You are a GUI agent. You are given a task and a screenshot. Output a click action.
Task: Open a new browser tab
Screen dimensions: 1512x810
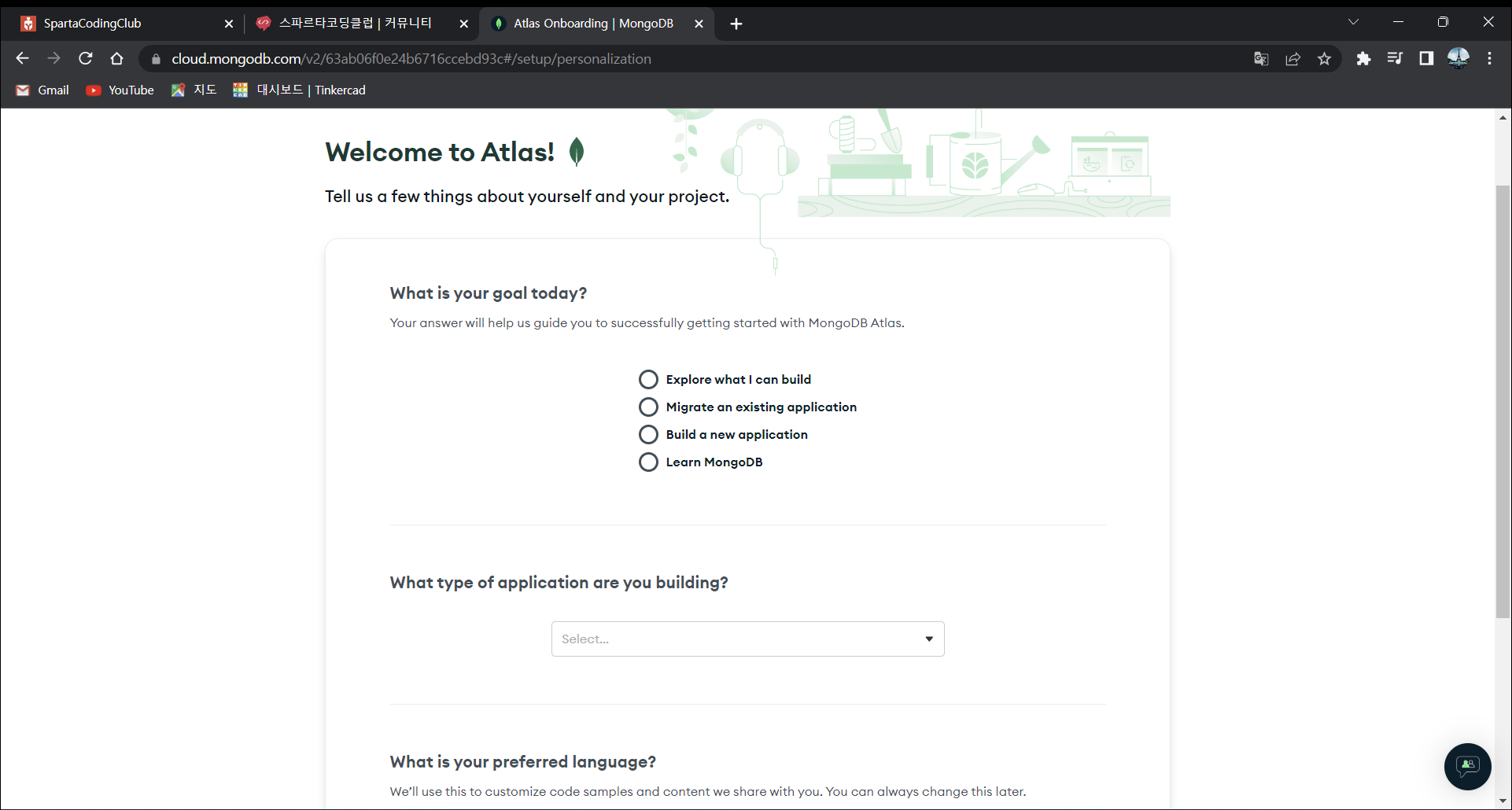[736, 24]
